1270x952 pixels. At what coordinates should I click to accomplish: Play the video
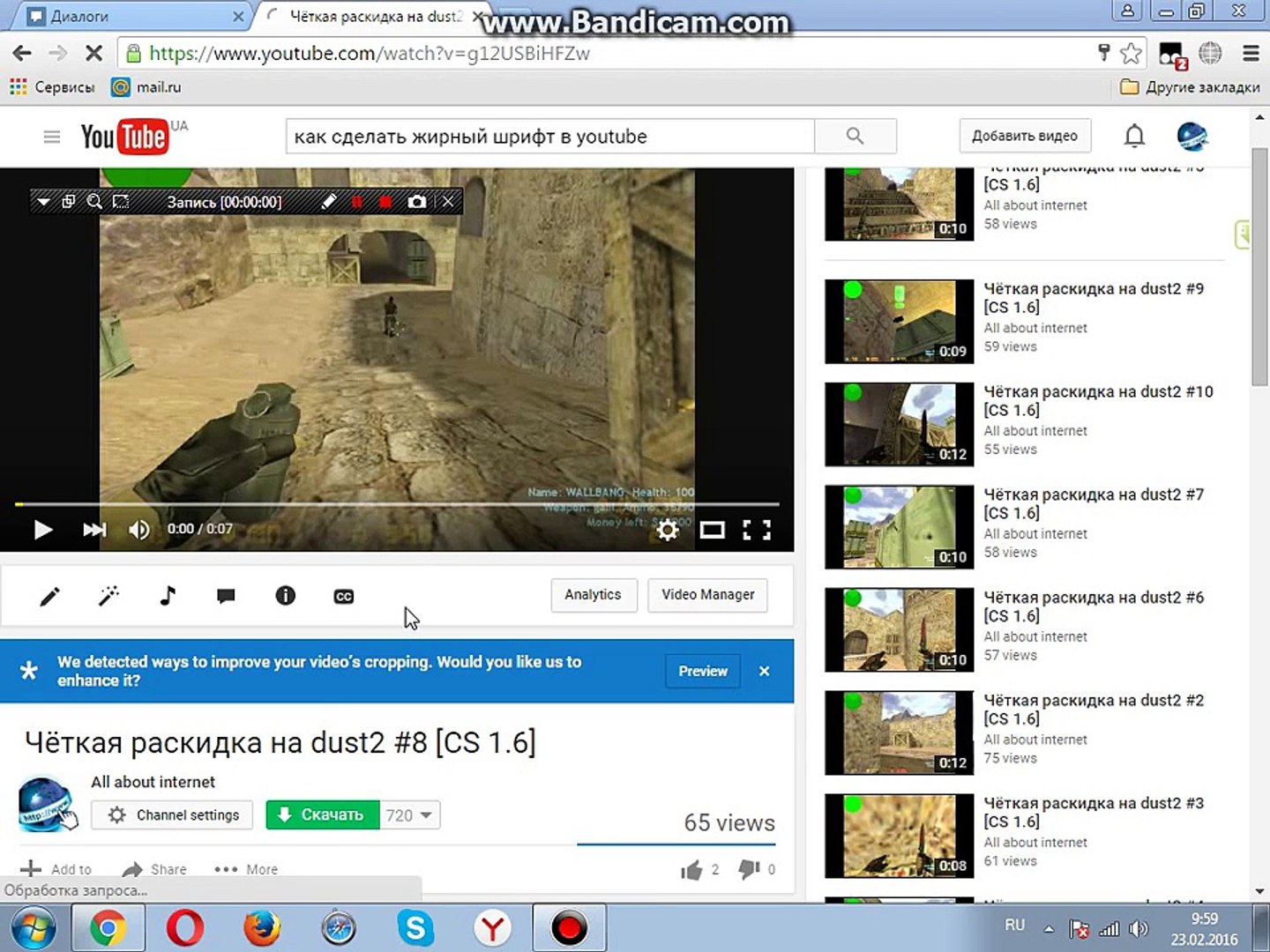tap(42, 529)
